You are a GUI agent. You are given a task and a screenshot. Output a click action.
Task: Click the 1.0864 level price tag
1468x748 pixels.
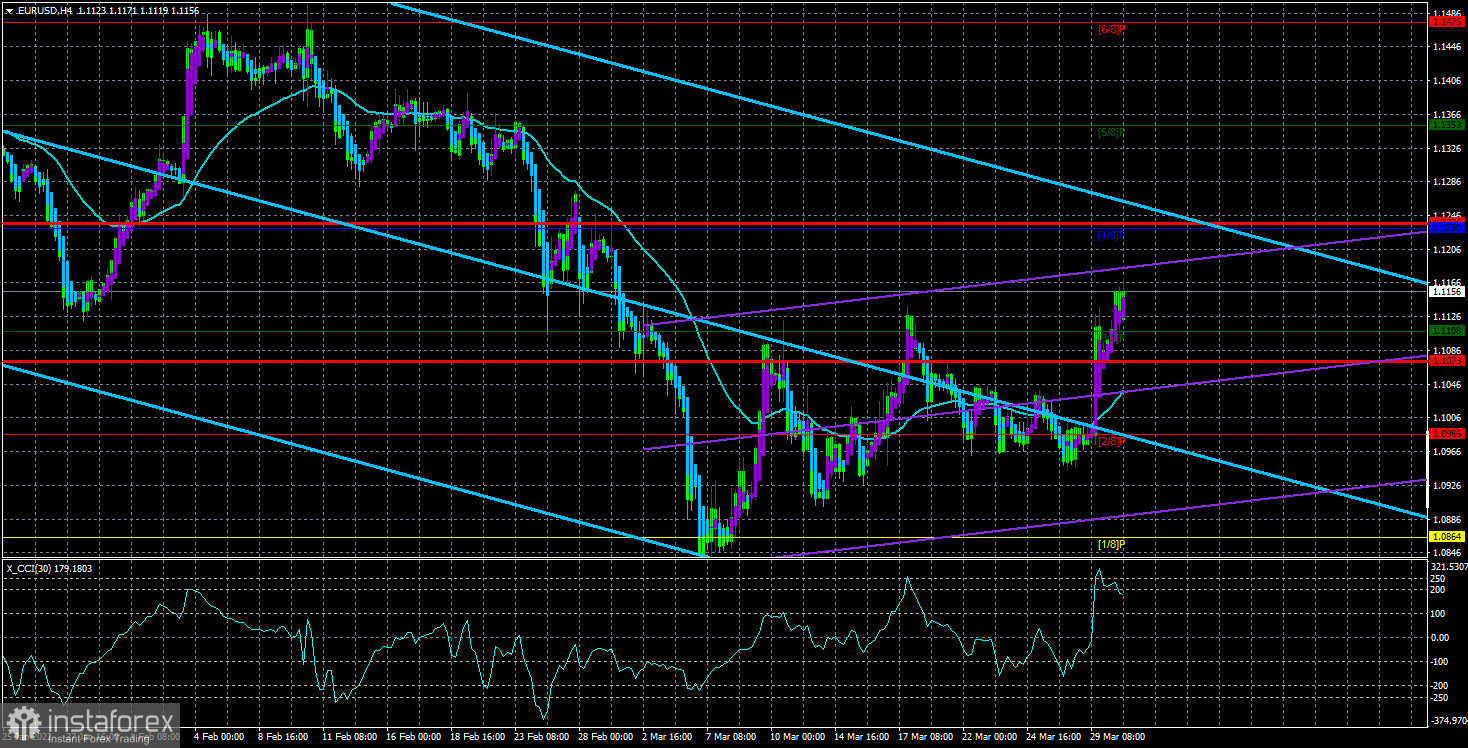pos(1448,536)
